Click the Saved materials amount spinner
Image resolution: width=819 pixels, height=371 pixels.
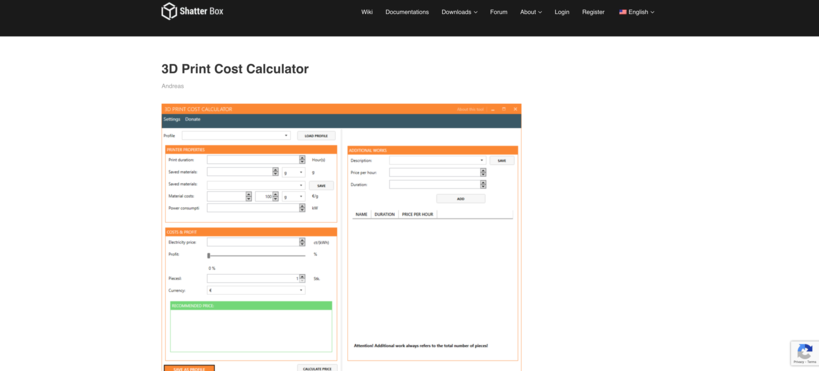[x=275, y=171]
